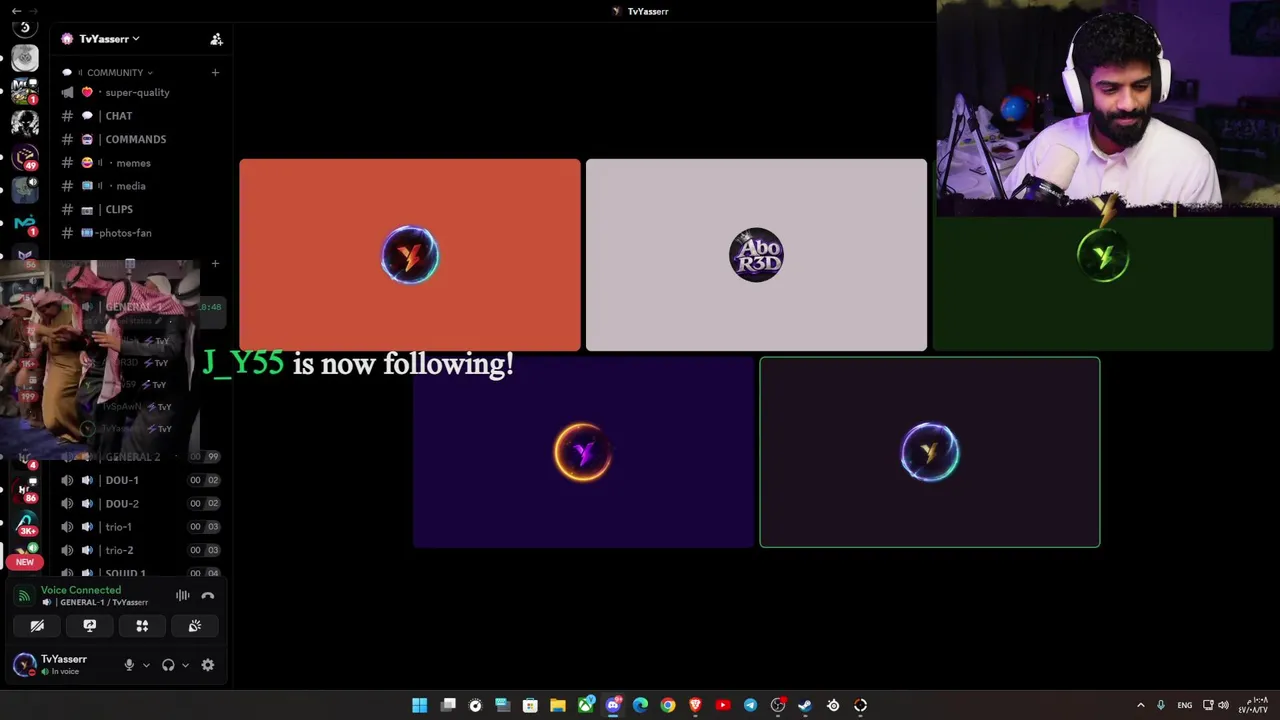The height and width of the screenshot is (720, 1280).
Task: Share your screen
Action: point(90,626)
